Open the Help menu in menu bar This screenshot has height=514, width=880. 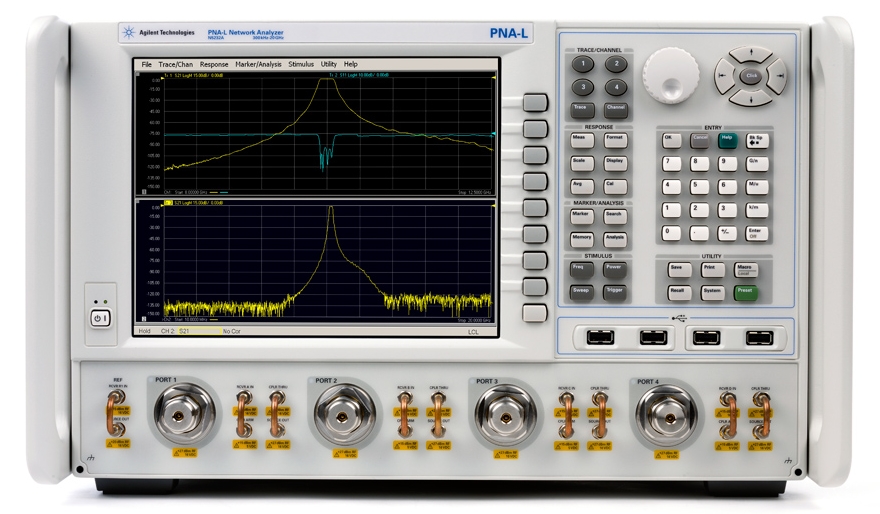pyautogui.click(x=350, y=65)
